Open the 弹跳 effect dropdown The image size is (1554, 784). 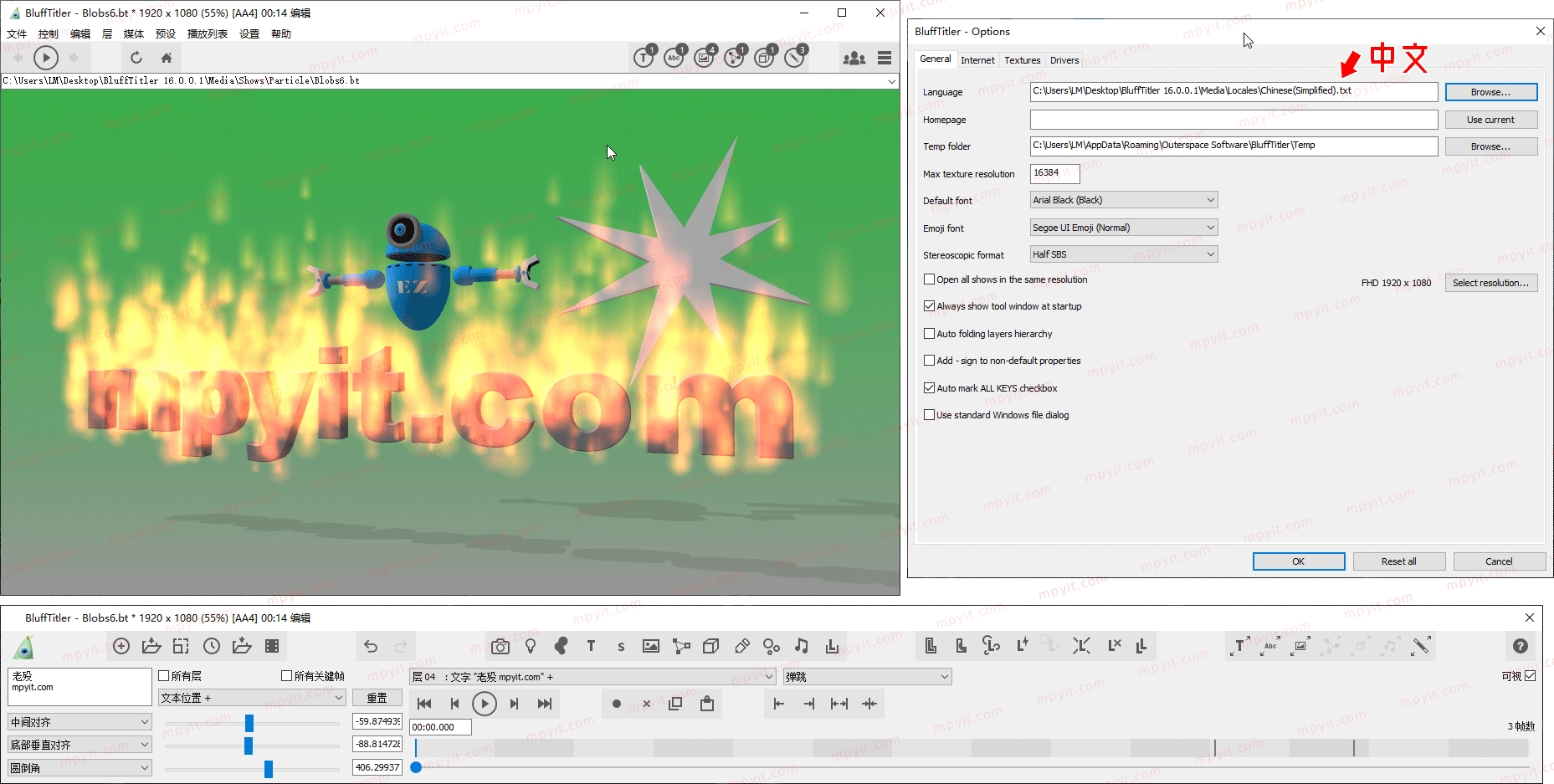click(x=867, y=677)
